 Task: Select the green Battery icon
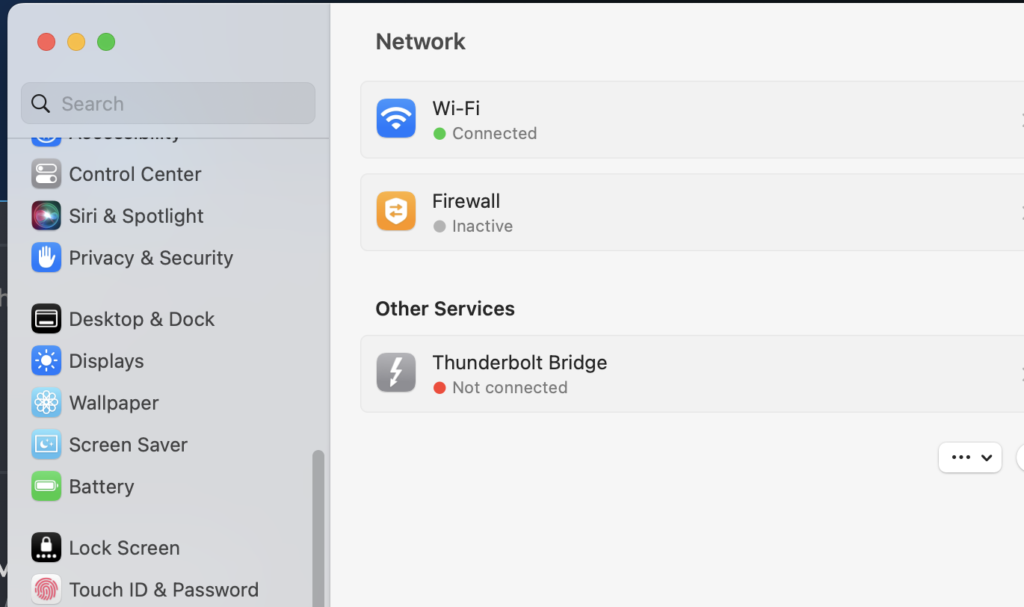coord(46,486)
